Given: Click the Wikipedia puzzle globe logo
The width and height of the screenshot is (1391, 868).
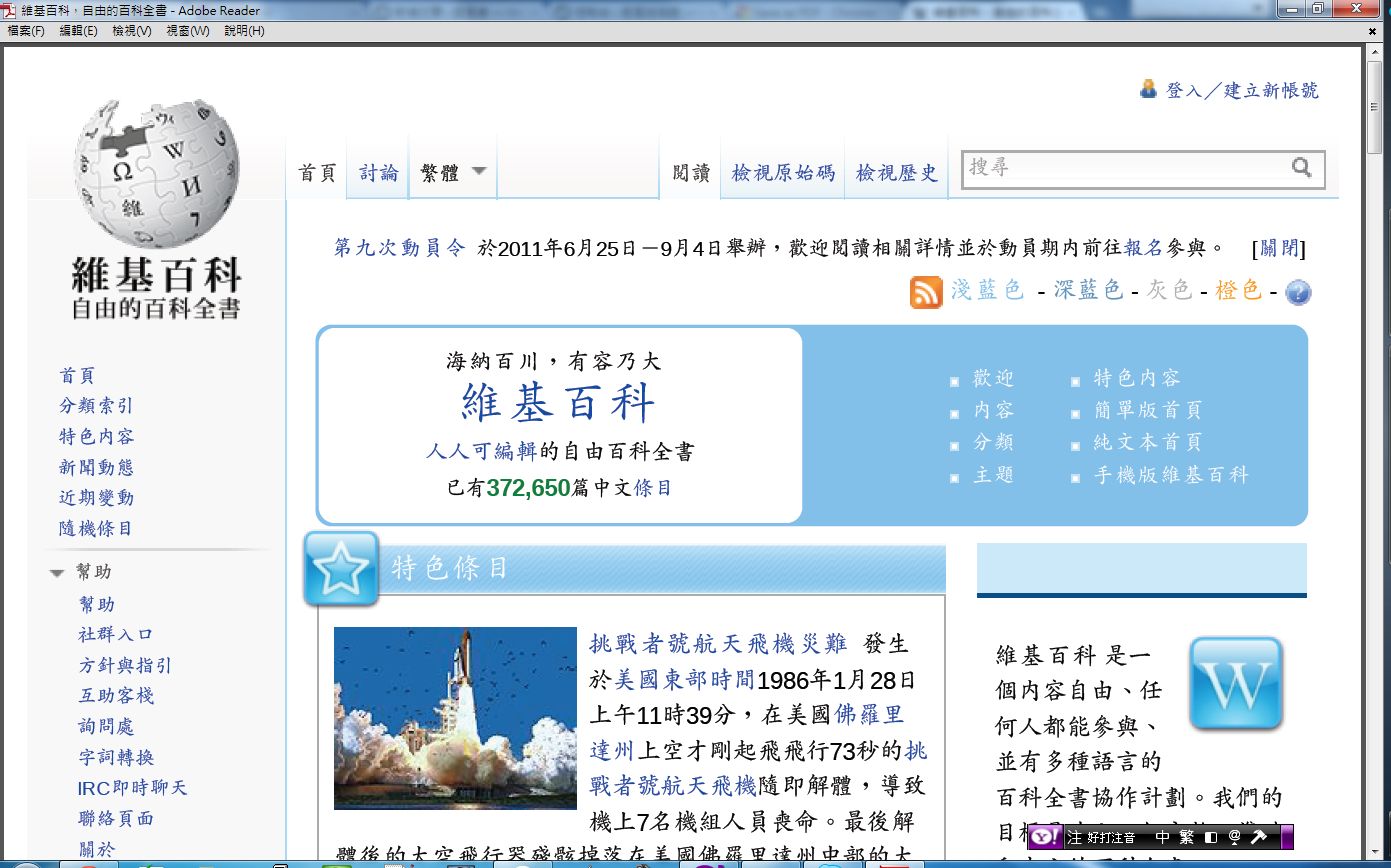Looking at the screenshot, I should [156, 174].
